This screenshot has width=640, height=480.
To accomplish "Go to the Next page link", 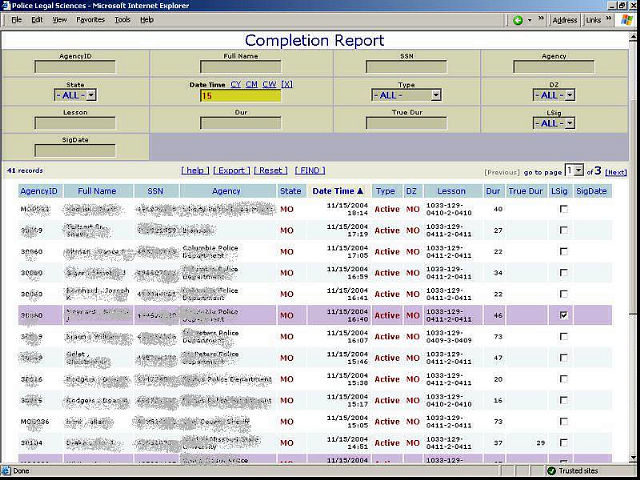I will point(616,172).
